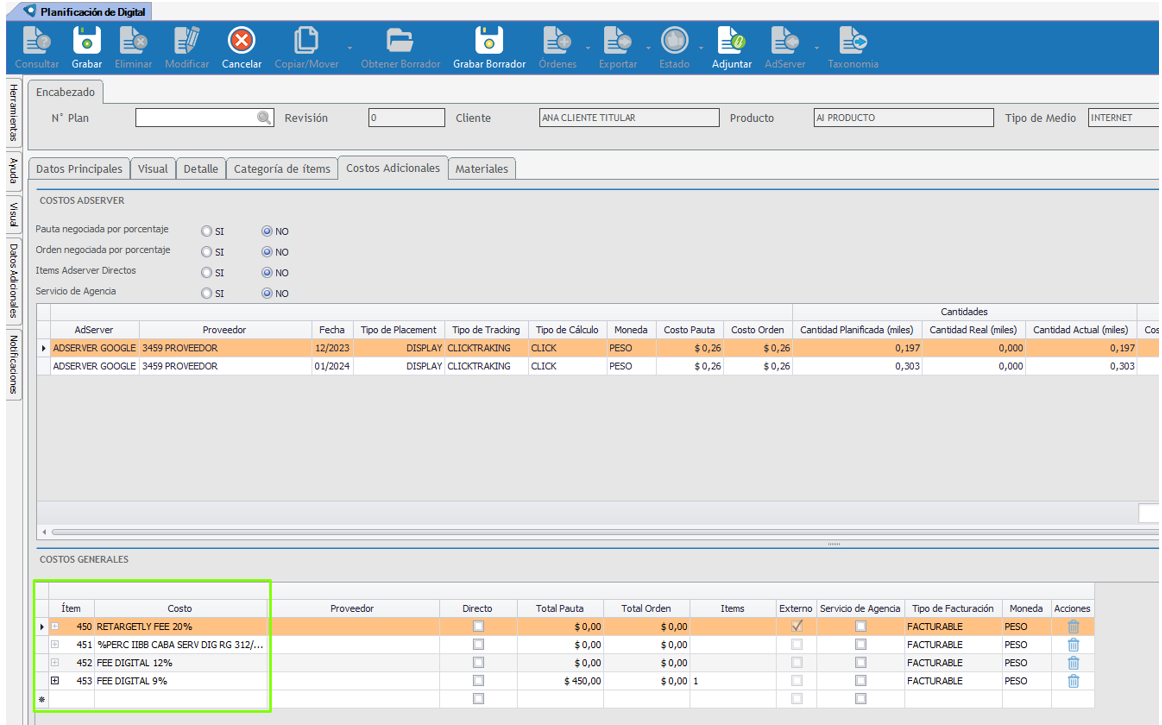The width and height of the screenshot is (1162, 725).
Task: Open the Visual side panel
Action: pyautogui.click(x=13, y=214)
